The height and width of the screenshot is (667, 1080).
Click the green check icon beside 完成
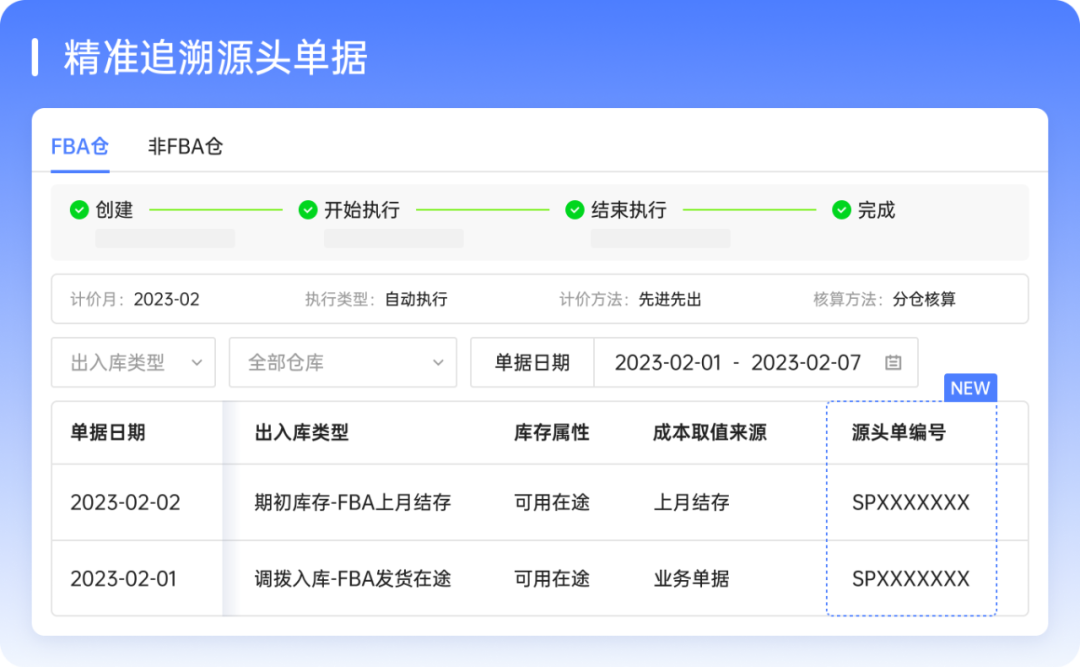click(x=841, y=210)
